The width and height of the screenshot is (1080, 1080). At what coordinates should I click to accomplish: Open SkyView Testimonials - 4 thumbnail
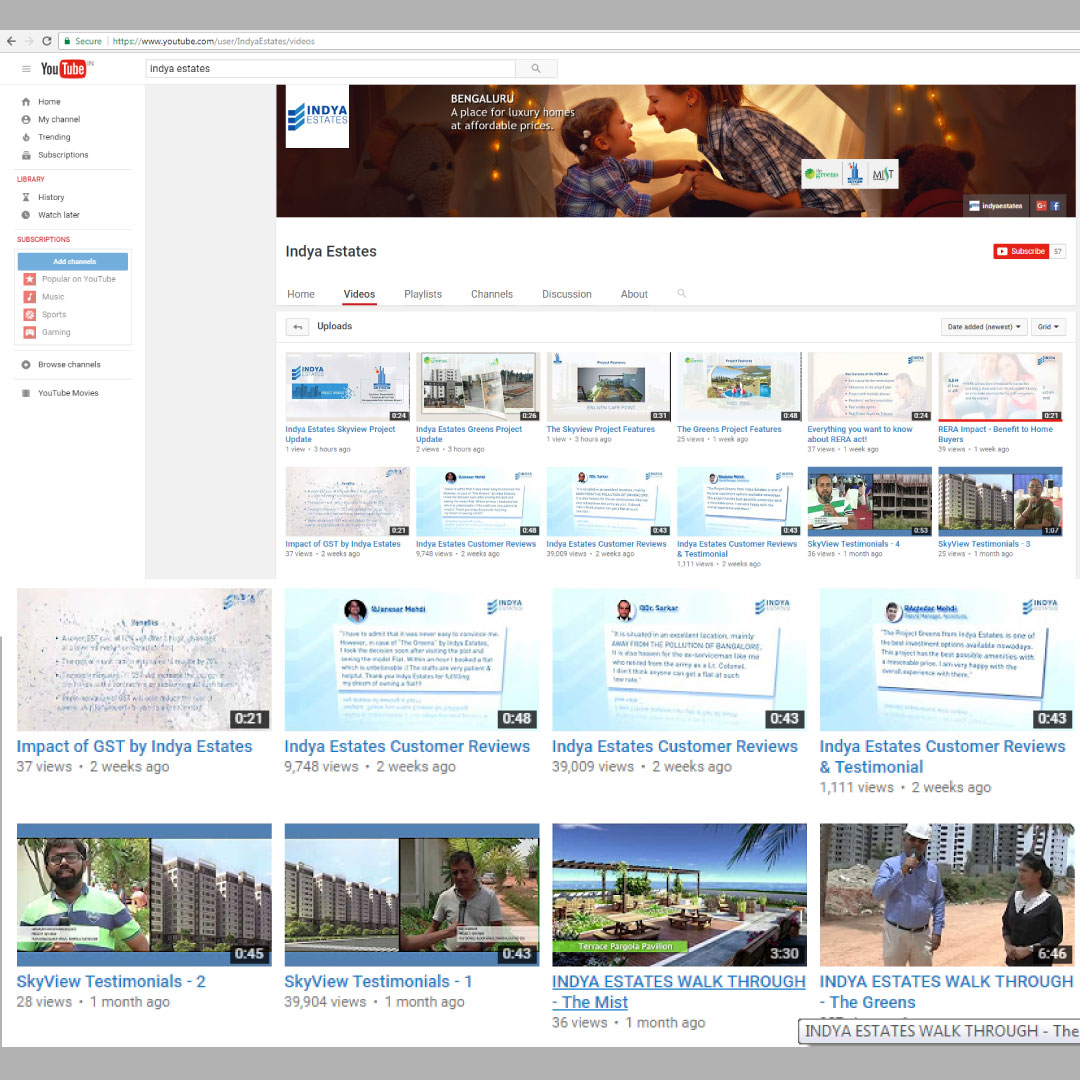point(869,501)
